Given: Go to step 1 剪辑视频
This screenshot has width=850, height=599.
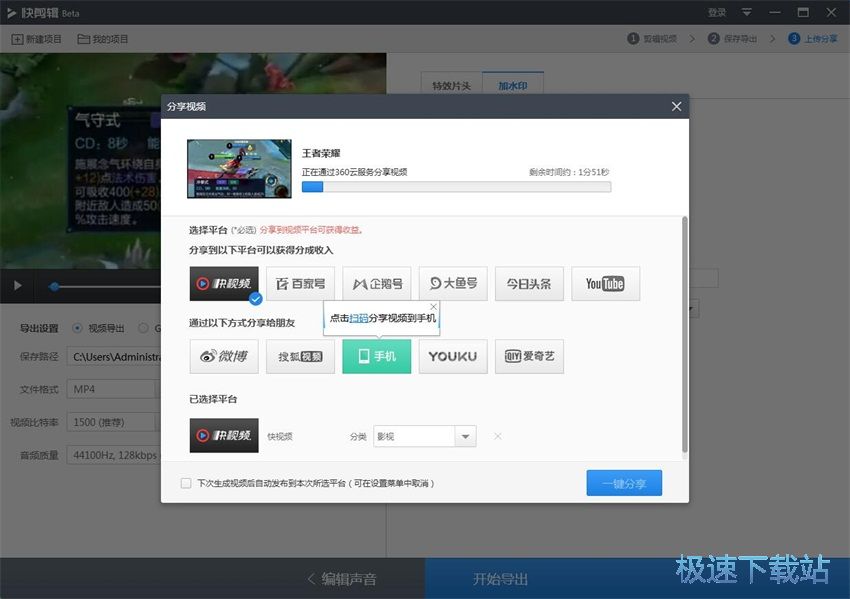Looking at the screenshot, I should pos(652,38).
